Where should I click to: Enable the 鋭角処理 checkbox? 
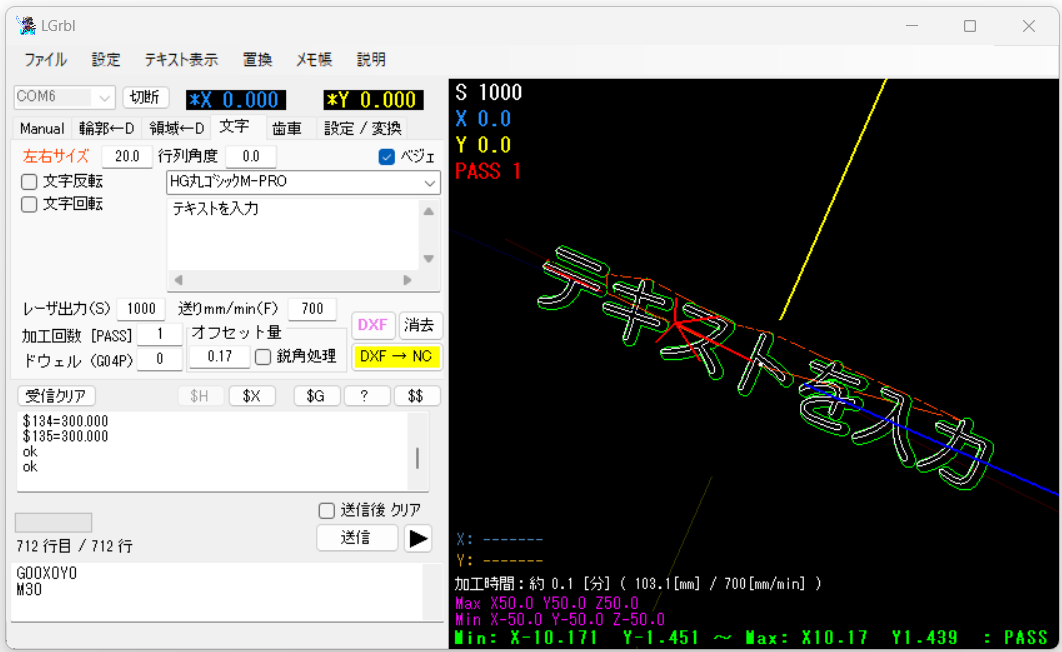[263, 356]
